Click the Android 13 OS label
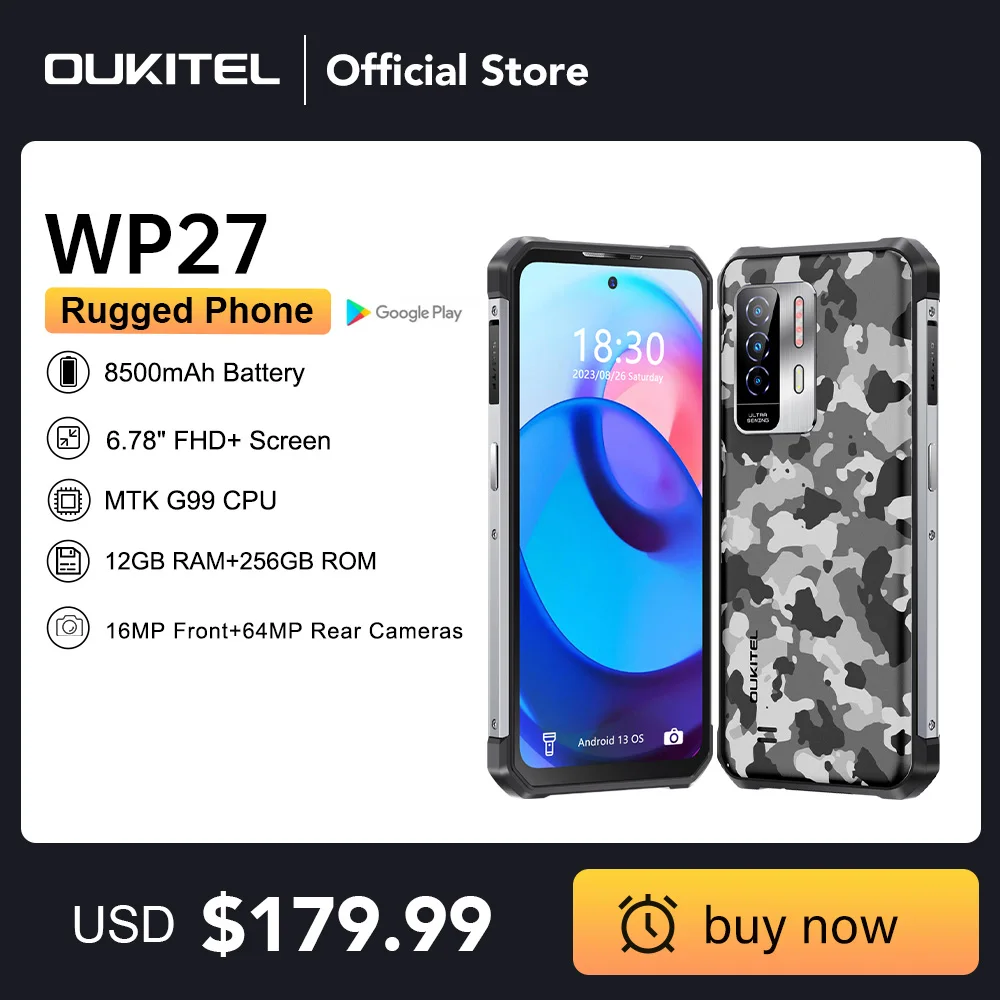Viewport: 1000px width, 1000px height. coord(610,740)
